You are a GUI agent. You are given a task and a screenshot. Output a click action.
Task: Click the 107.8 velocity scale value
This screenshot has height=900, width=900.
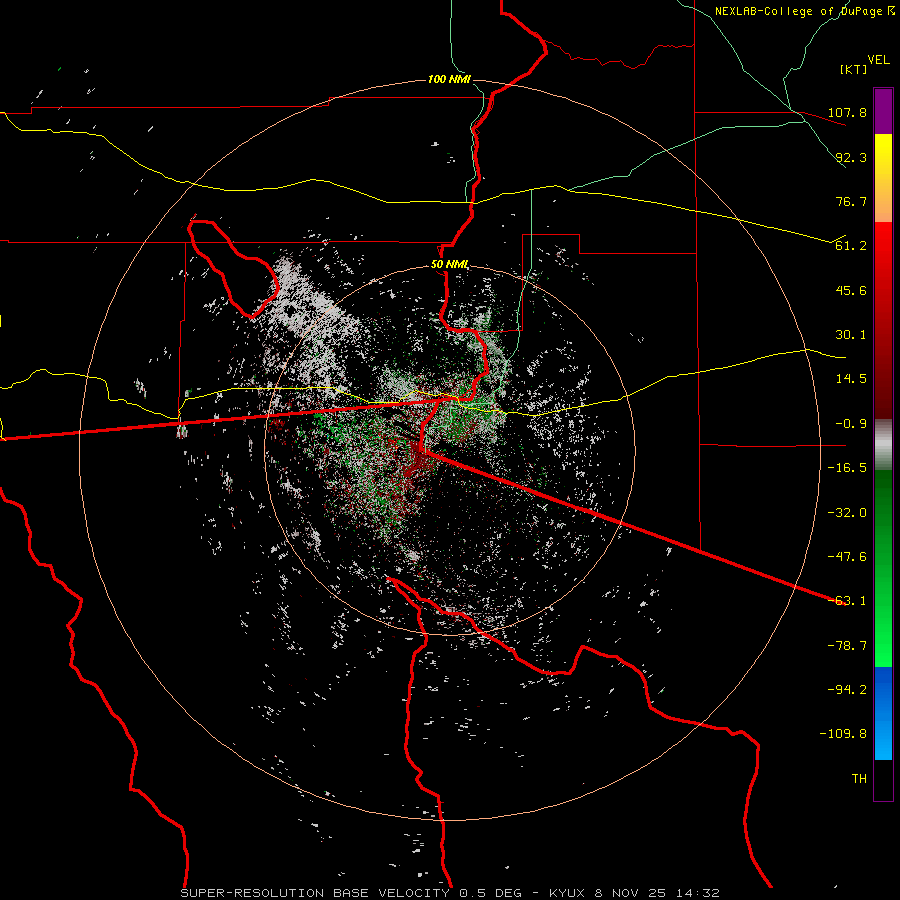[847, 112]
